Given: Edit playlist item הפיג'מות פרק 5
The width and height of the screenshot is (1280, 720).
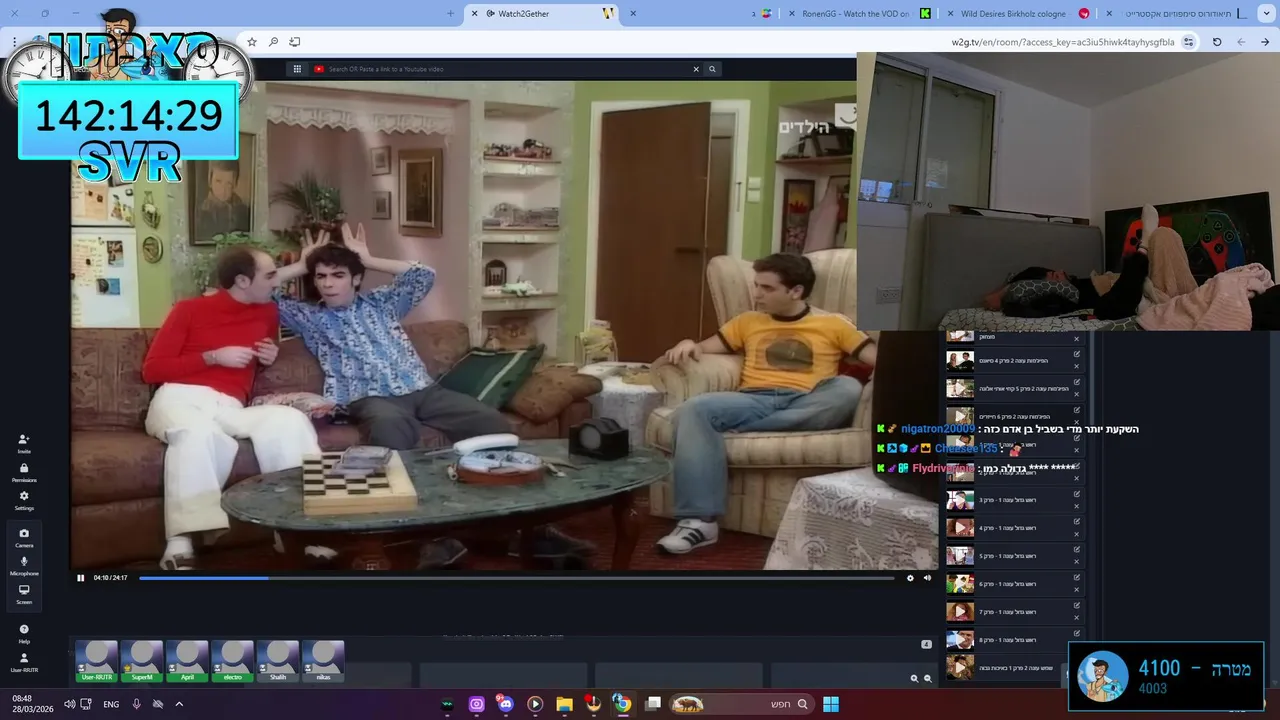Looking at the screenshot, I should tap(1077, 381).
